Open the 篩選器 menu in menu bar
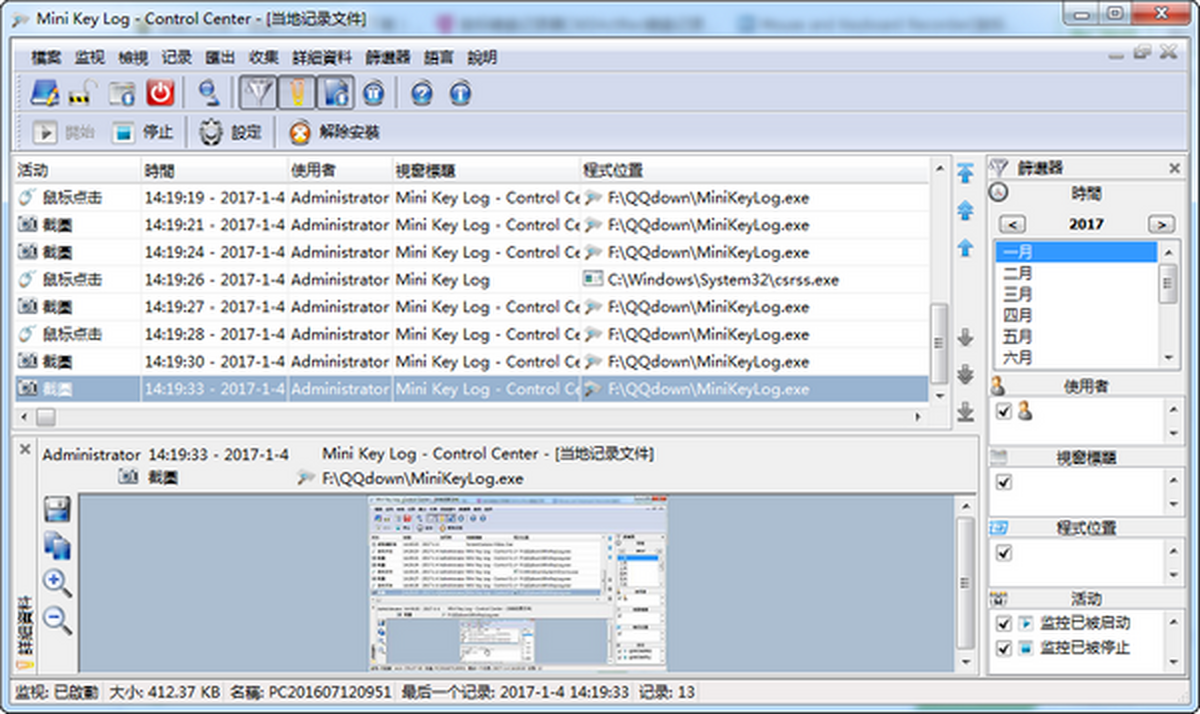Viewport: 1200px width, 714px height. (x=388, y=58)
